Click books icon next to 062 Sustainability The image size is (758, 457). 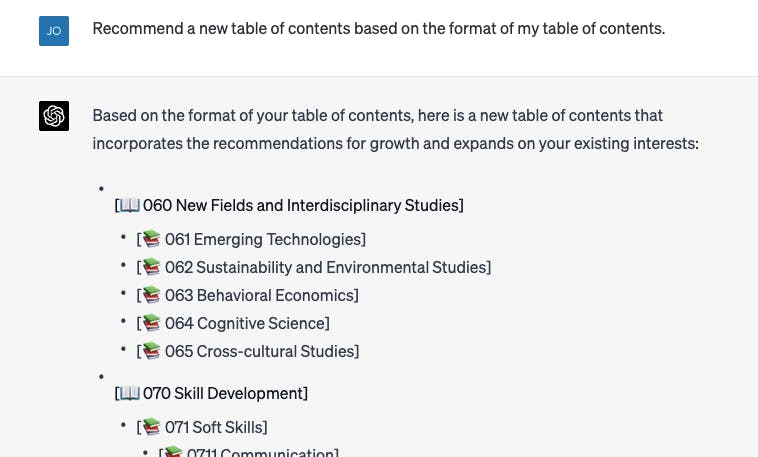pyautogui.click(x=152, y=267)
